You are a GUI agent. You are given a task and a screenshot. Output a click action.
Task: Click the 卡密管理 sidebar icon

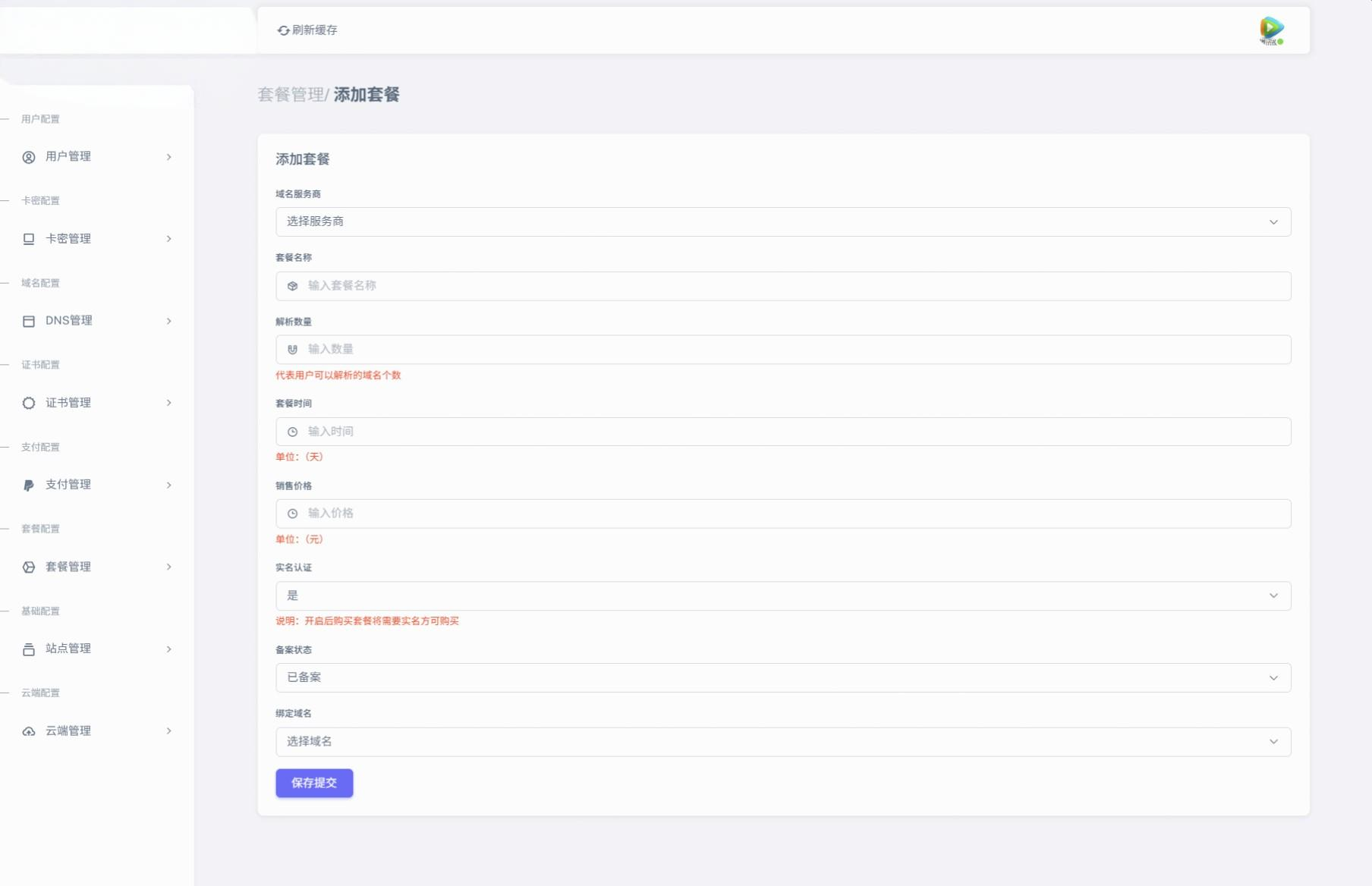[x=29, y=239]
